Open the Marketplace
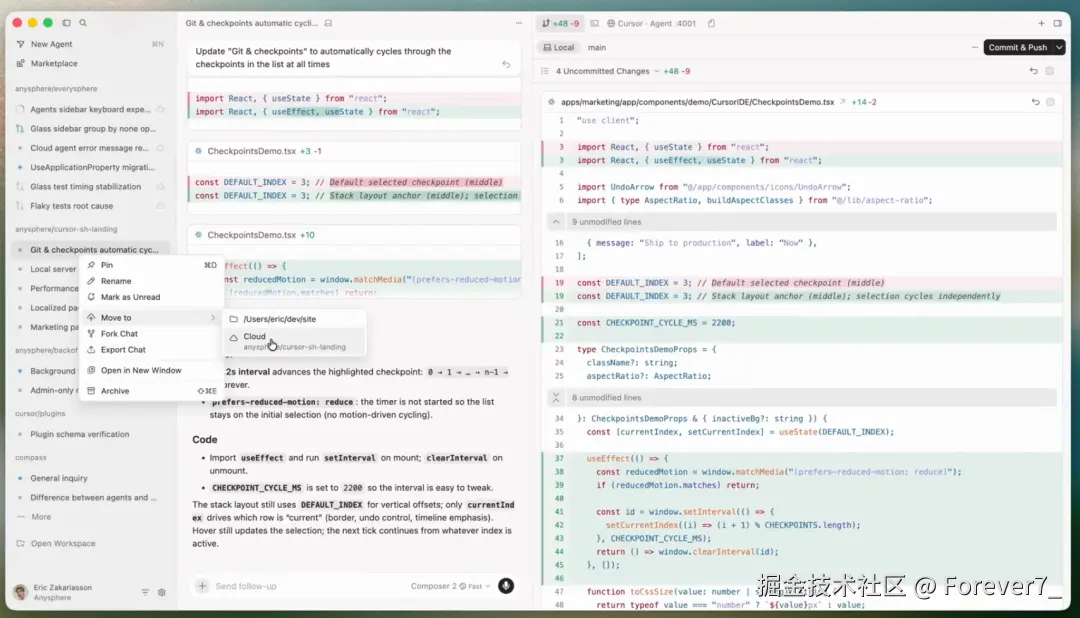Image resolution: width=1080 pixels, height=618 pixels. point(54,63)
